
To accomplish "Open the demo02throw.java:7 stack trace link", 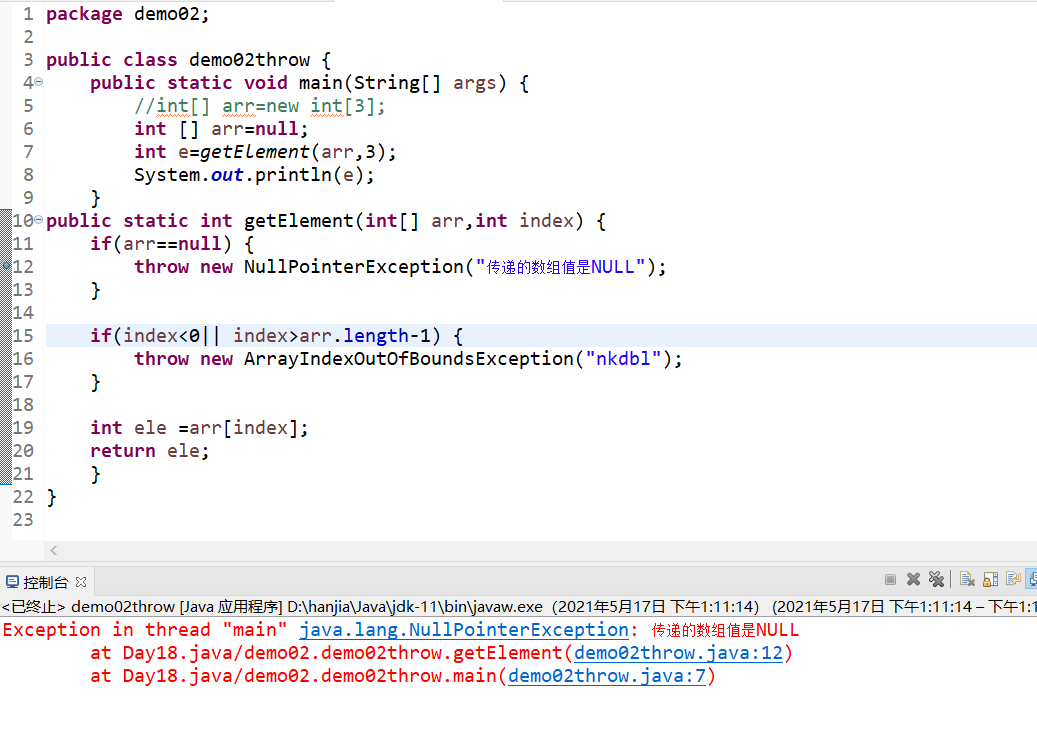I will tap(606, 676).
